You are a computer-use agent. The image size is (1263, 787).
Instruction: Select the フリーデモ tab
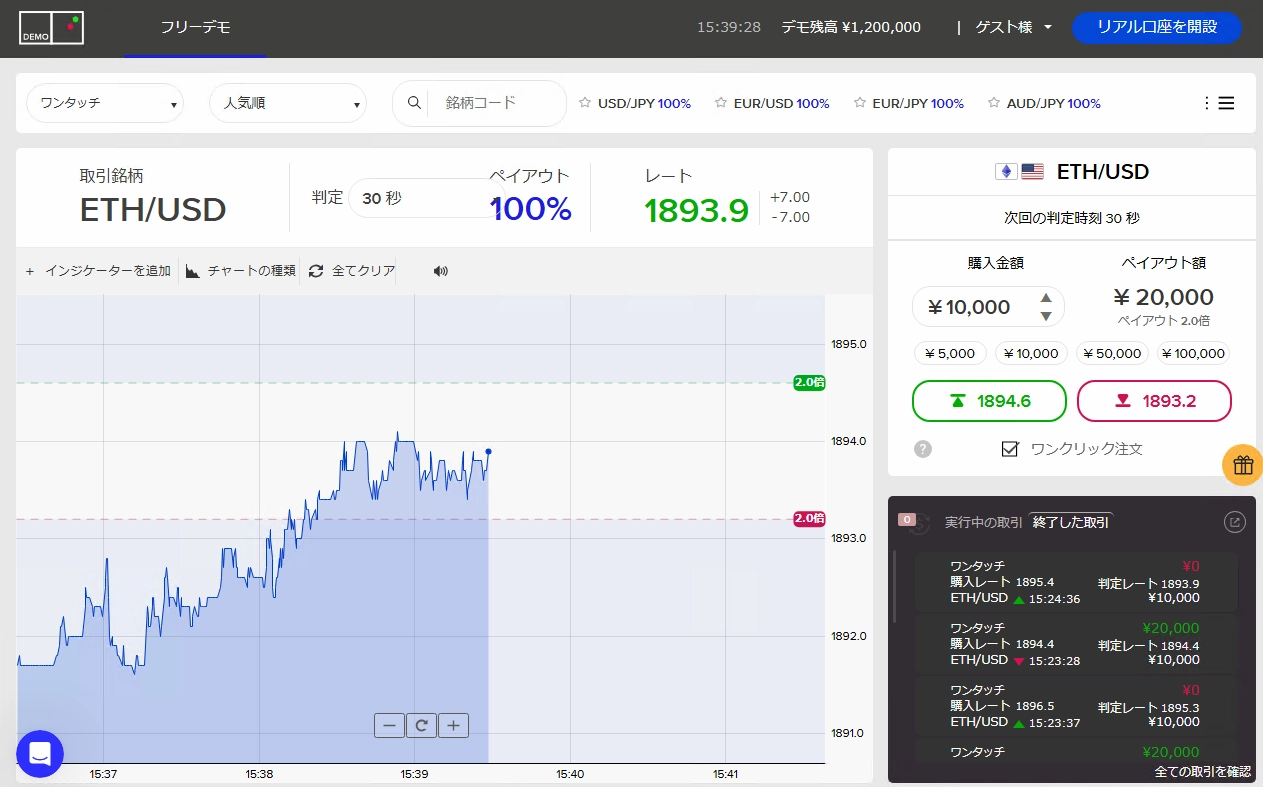(196, 27)
